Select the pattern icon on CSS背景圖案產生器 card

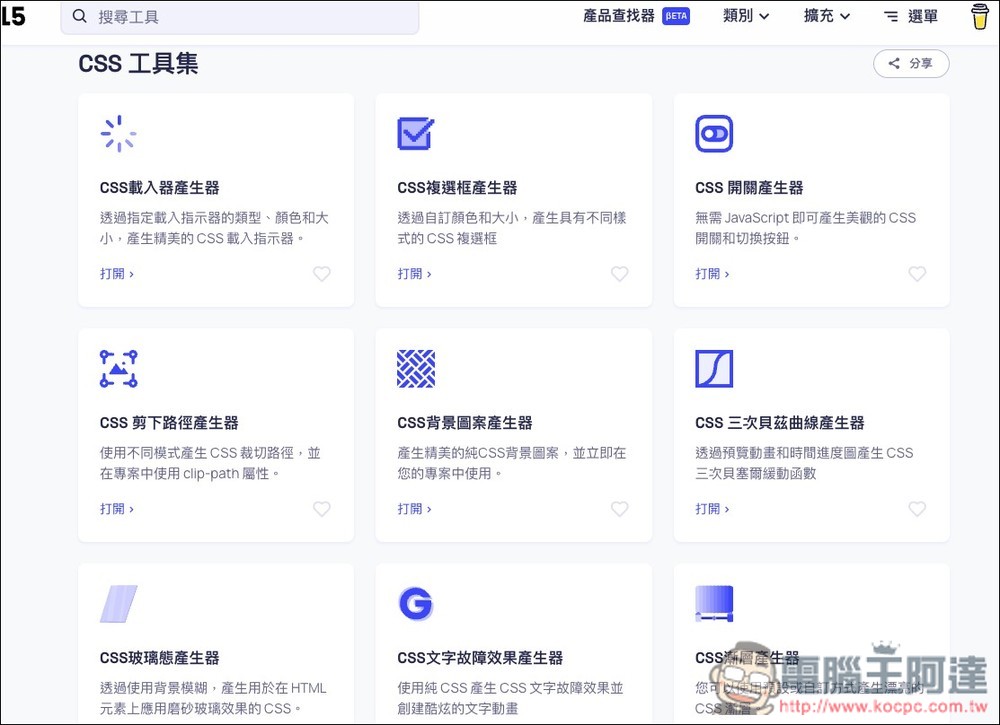coord(416,367)
